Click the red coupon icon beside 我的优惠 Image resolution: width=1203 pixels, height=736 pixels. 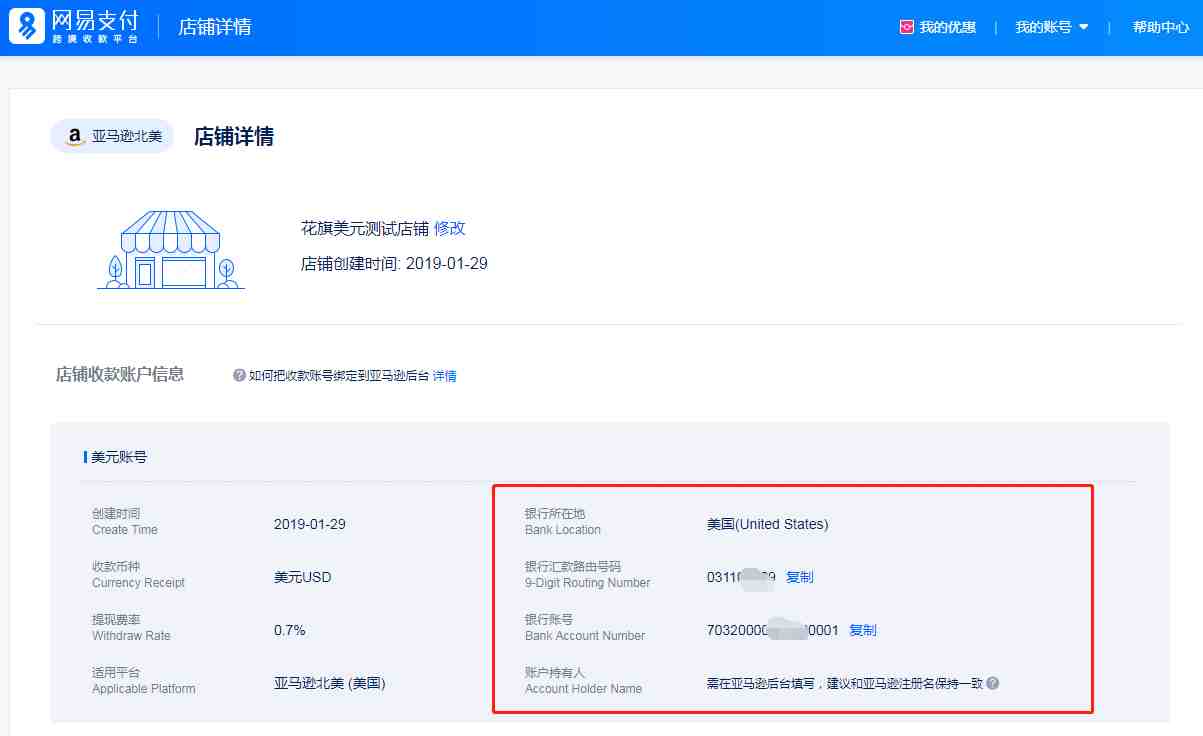907,28
